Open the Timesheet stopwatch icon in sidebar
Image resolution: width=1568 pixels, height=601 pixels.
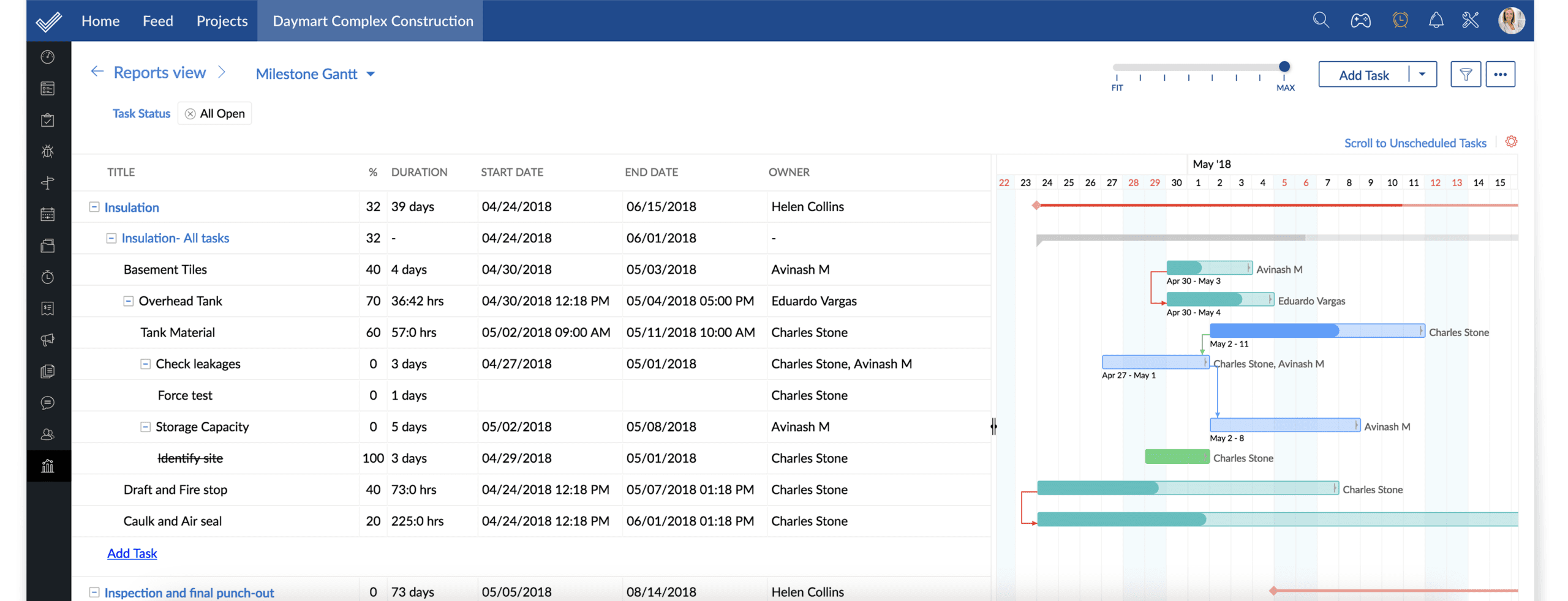point(48,277)
